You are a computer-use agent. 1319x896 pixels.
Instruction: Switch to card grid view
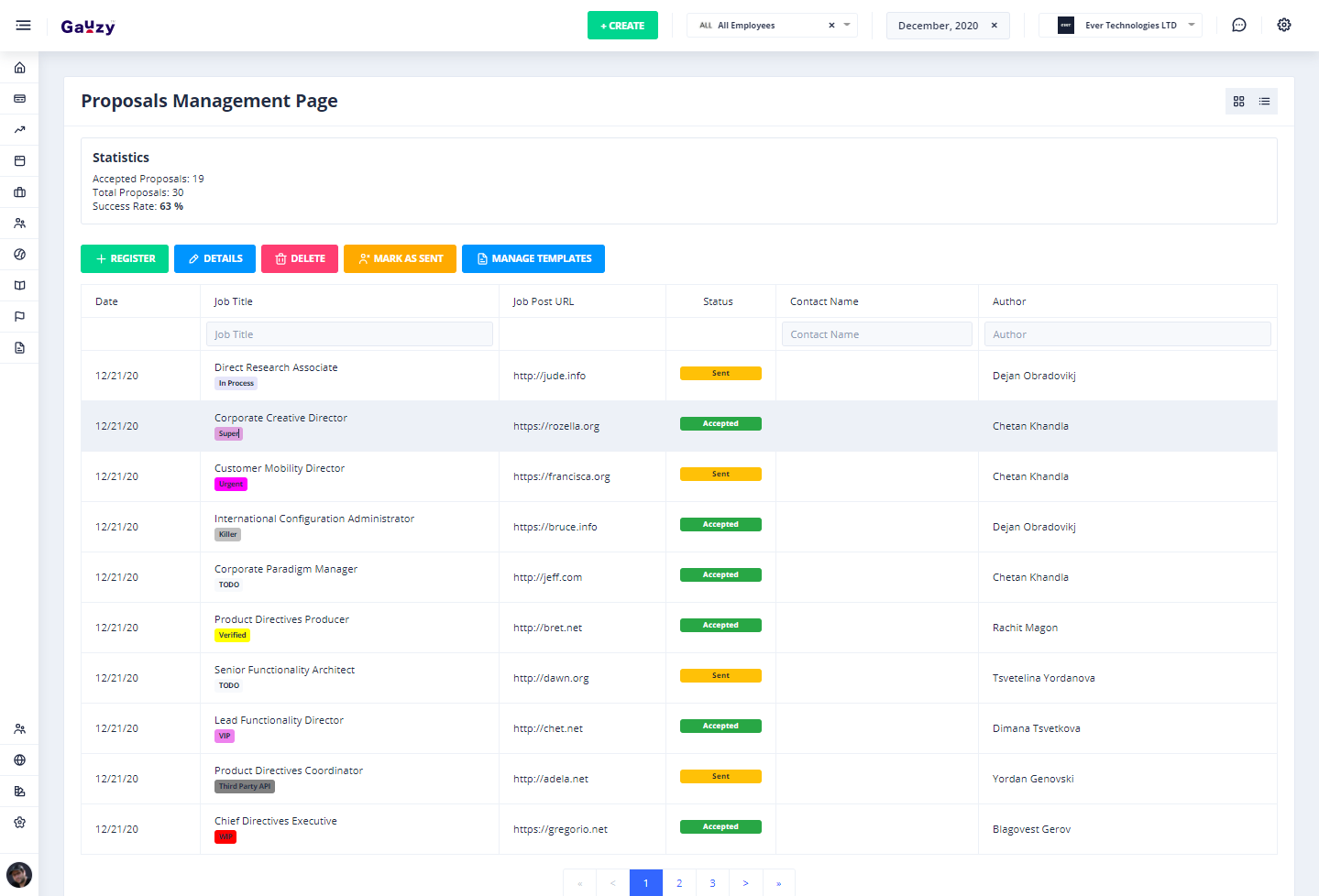[x=1238, y=102]
